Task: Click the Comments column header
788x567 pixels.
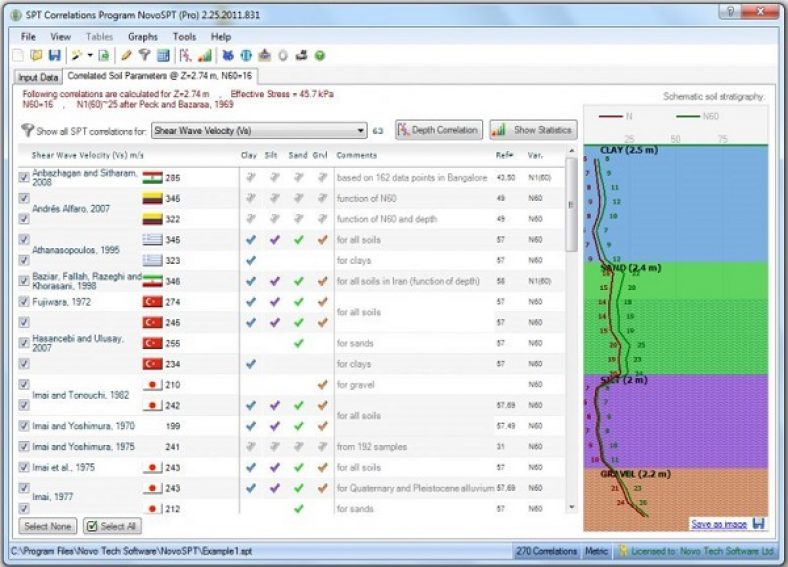Action: click(x=357, y=155)
